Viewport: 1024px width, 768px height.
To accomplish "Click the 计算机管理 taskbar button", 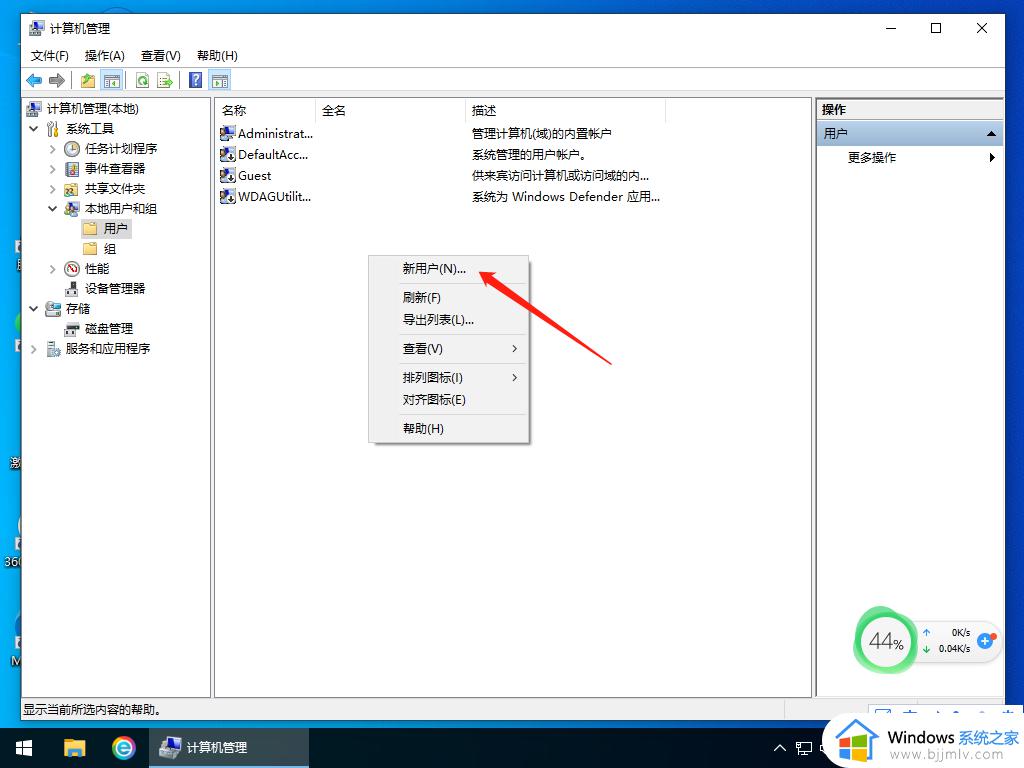I will [229, 748].
